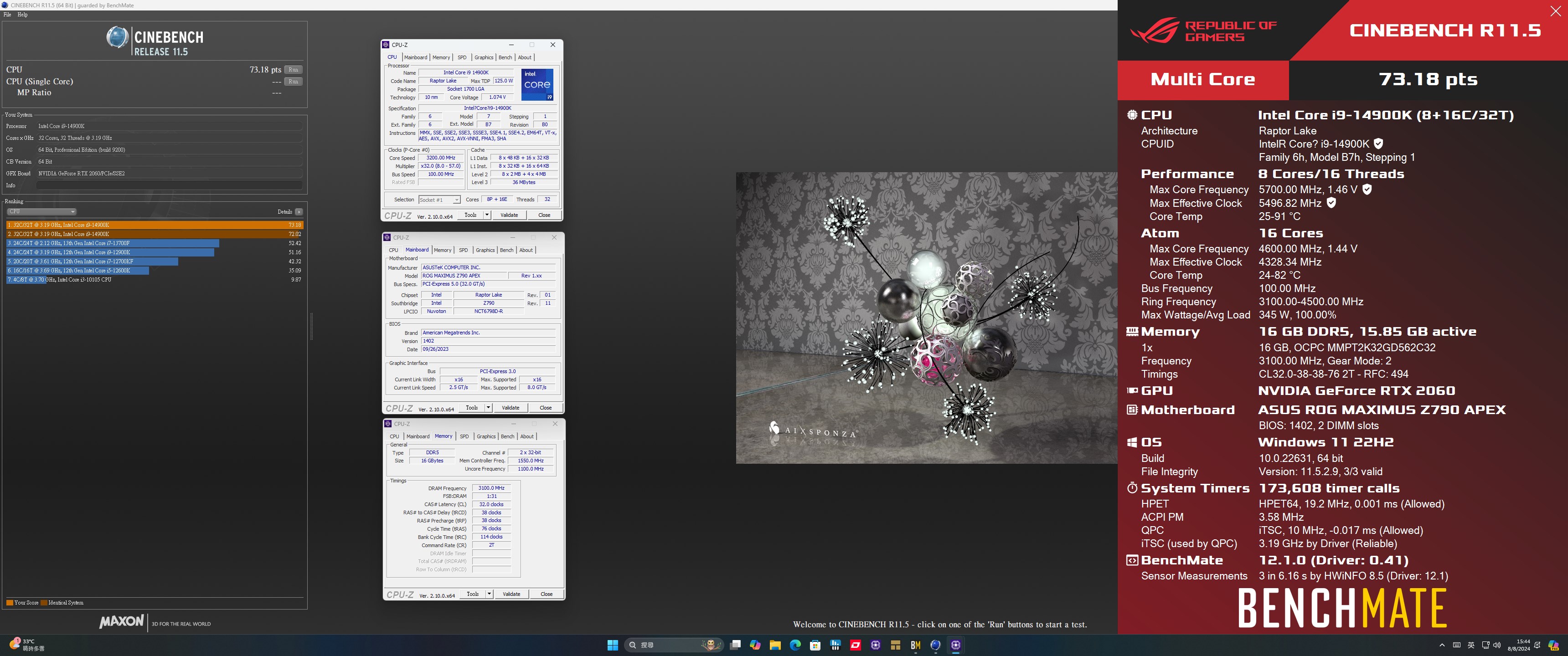Switch to BenchMate via BM taskbar icon

(915, 645)
